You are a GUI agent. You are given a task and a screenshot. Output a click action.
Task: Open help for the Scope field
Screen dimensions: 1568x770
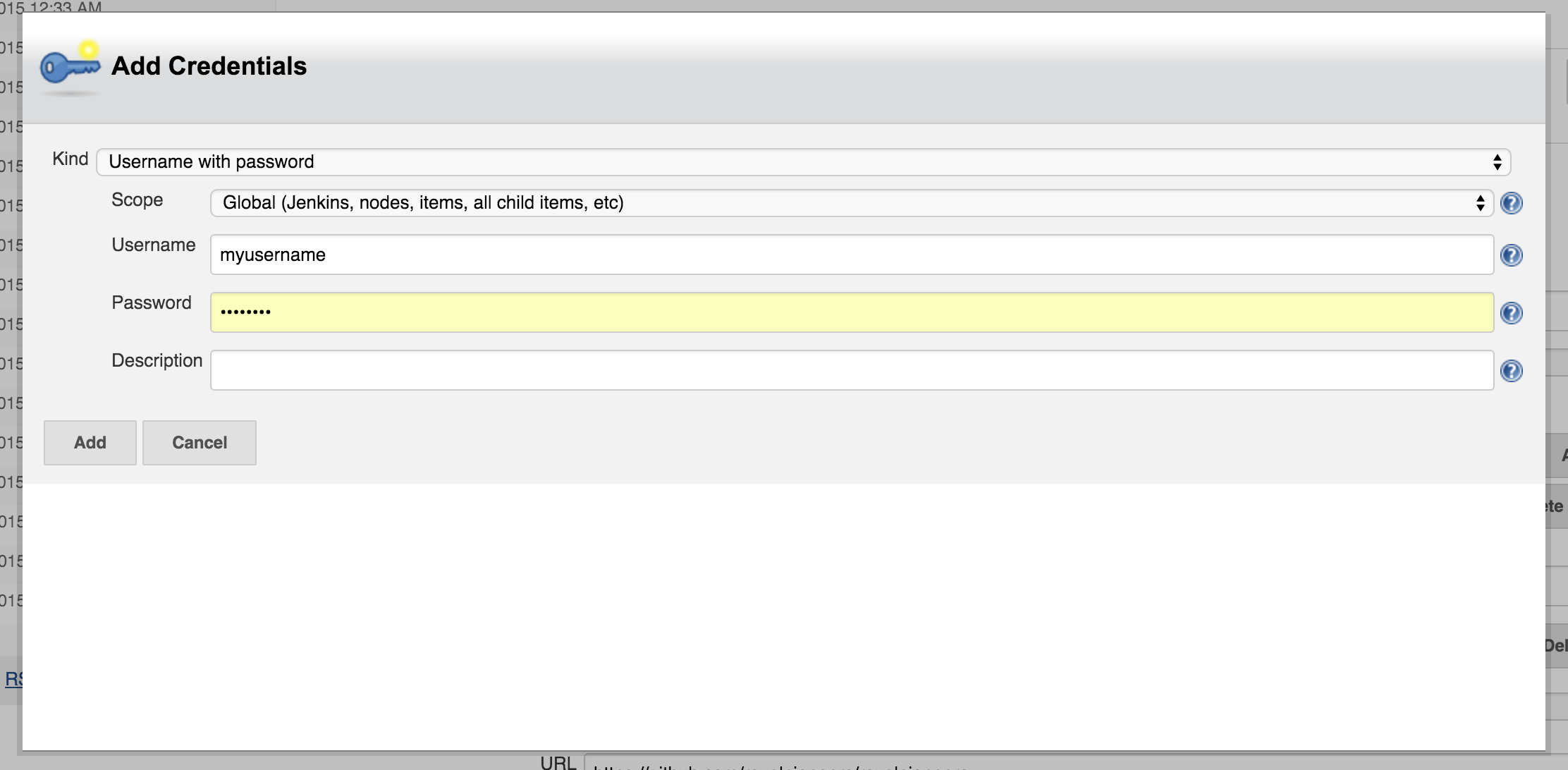[x=1511, y=203]
